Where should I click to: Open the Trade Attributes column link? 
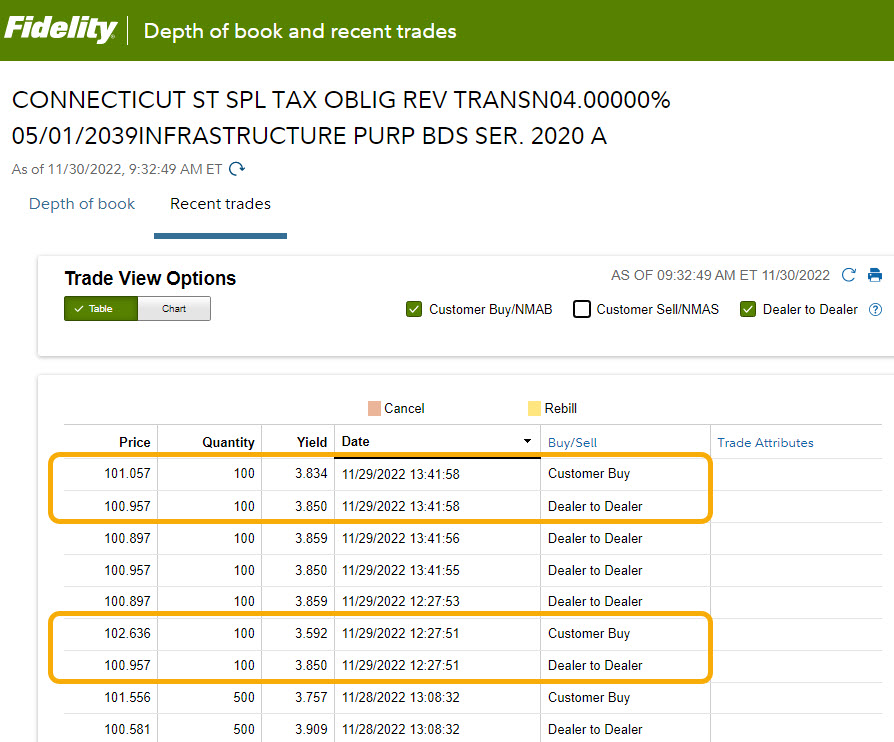(x=765, y=442)
